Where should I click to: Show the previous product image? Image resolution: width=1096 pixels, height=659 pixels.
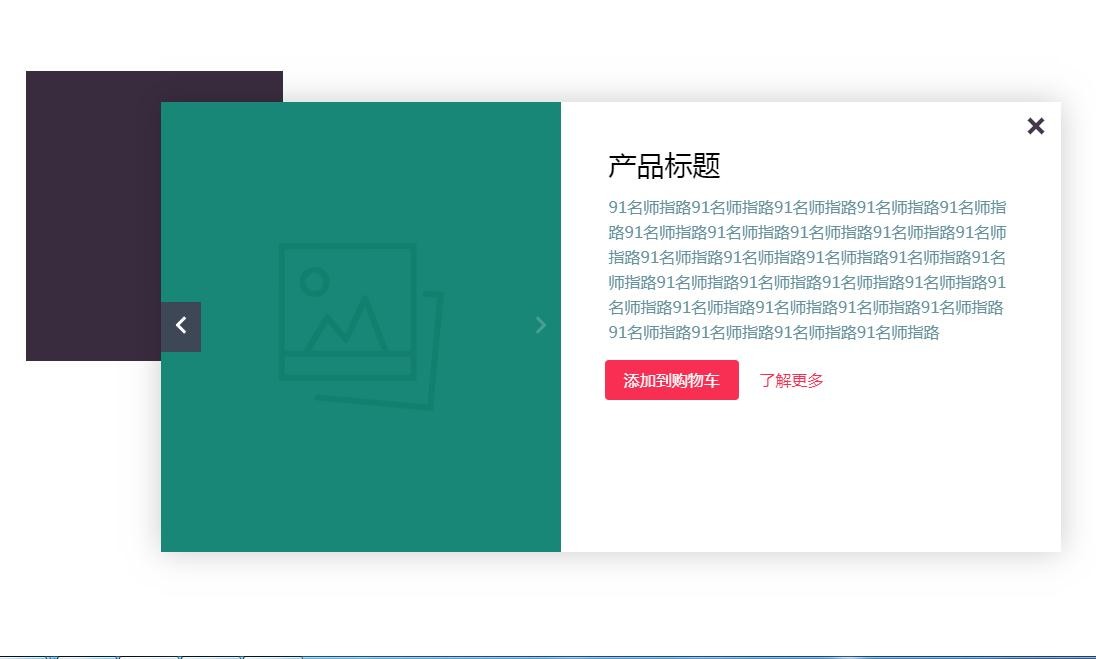181,326
